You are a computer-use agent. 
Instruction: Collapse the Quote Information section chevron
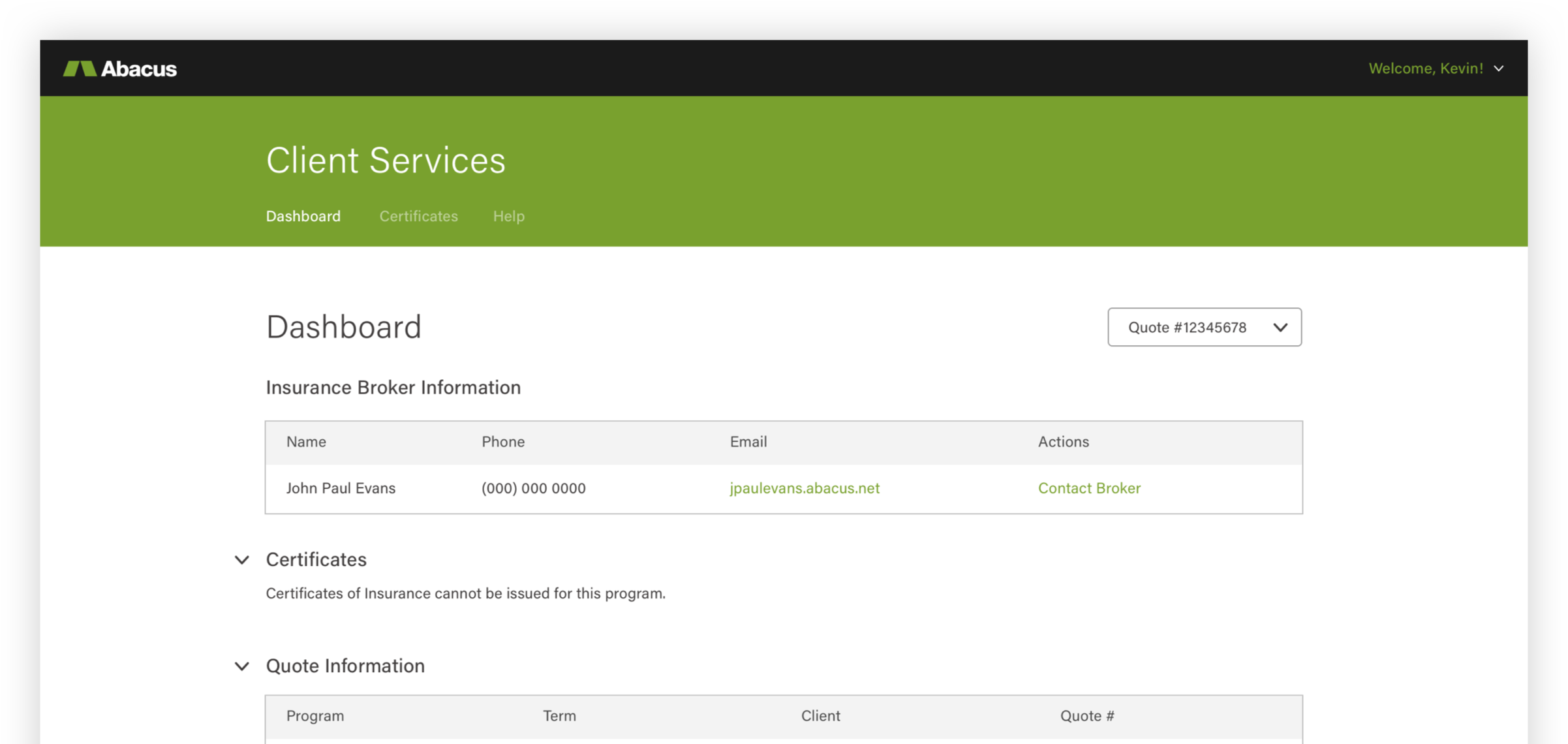click(242, 666)
